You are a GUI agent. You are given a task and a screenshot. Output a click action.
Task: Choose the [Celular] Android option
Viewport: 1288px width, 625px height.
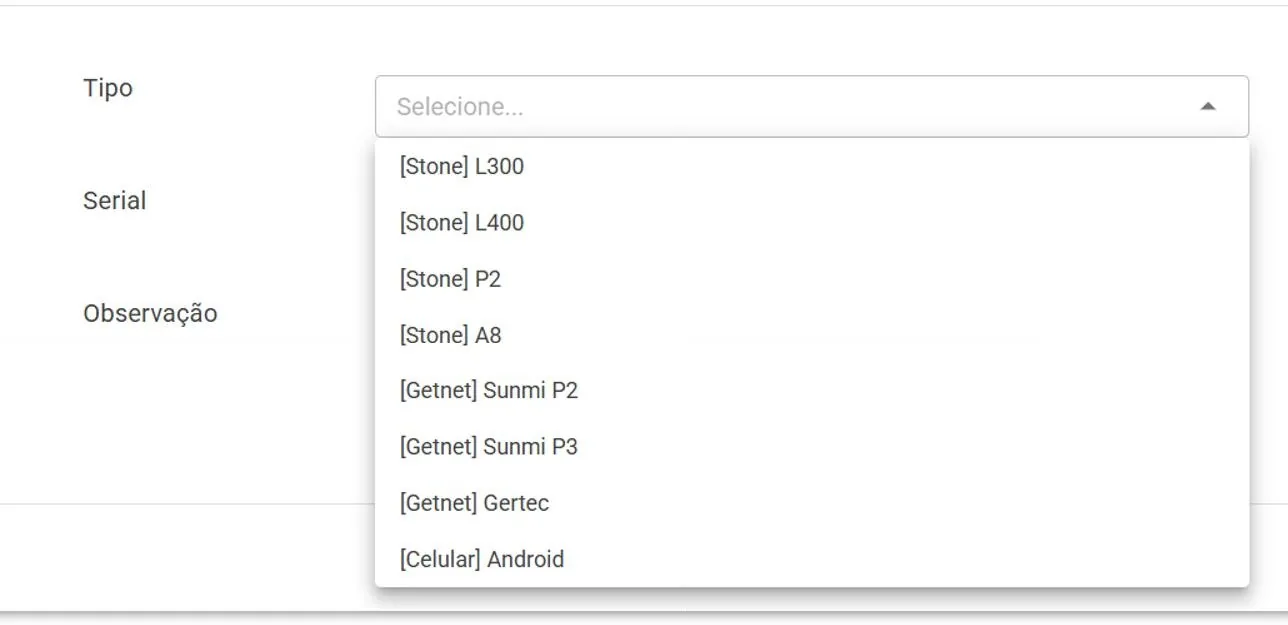pyautogui.click(x=812, y=559)
